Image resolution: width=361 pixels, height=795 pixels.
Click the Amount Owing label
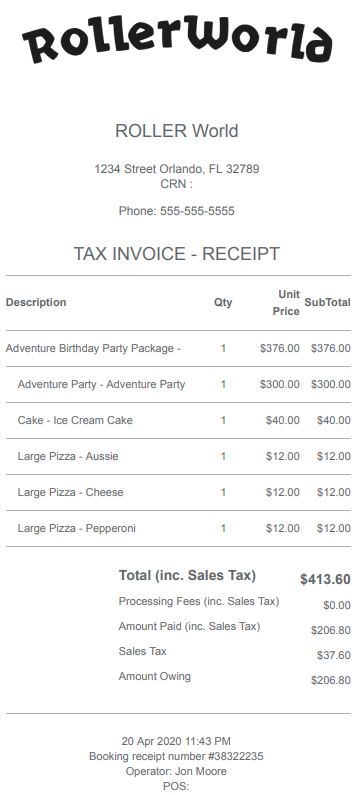click(155, 676)
